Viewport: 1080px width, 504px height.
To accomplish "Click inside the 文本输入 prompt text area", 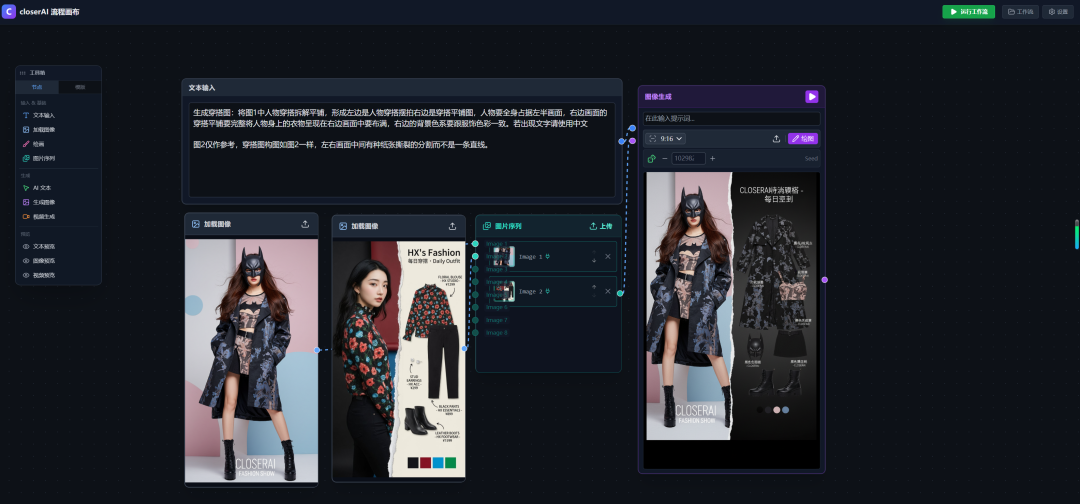I will tap(402, 150).
